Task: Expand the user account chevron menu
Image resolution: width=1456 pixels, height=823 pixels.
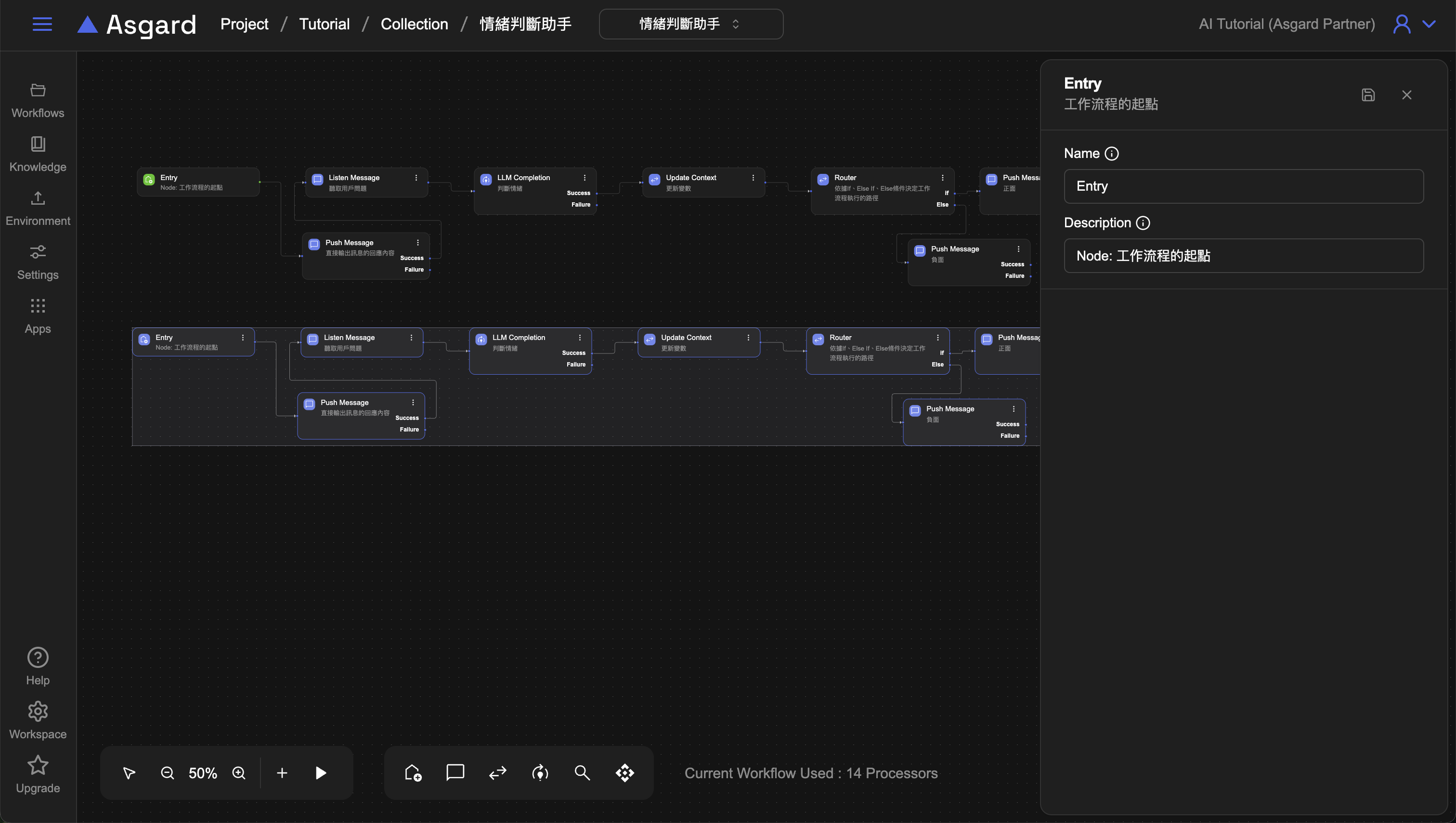Action: click(1430, 24)
